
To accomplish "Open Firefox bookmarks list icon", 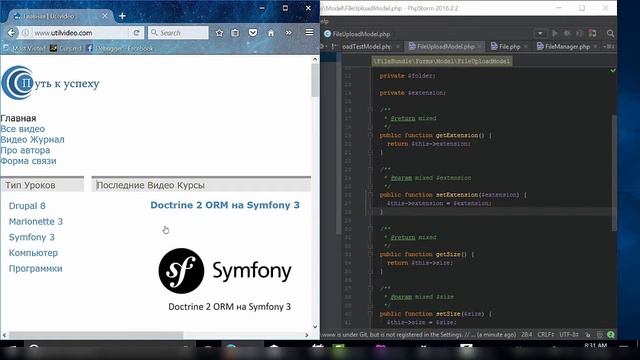I will pyautogui.click(x=235, y=33).
